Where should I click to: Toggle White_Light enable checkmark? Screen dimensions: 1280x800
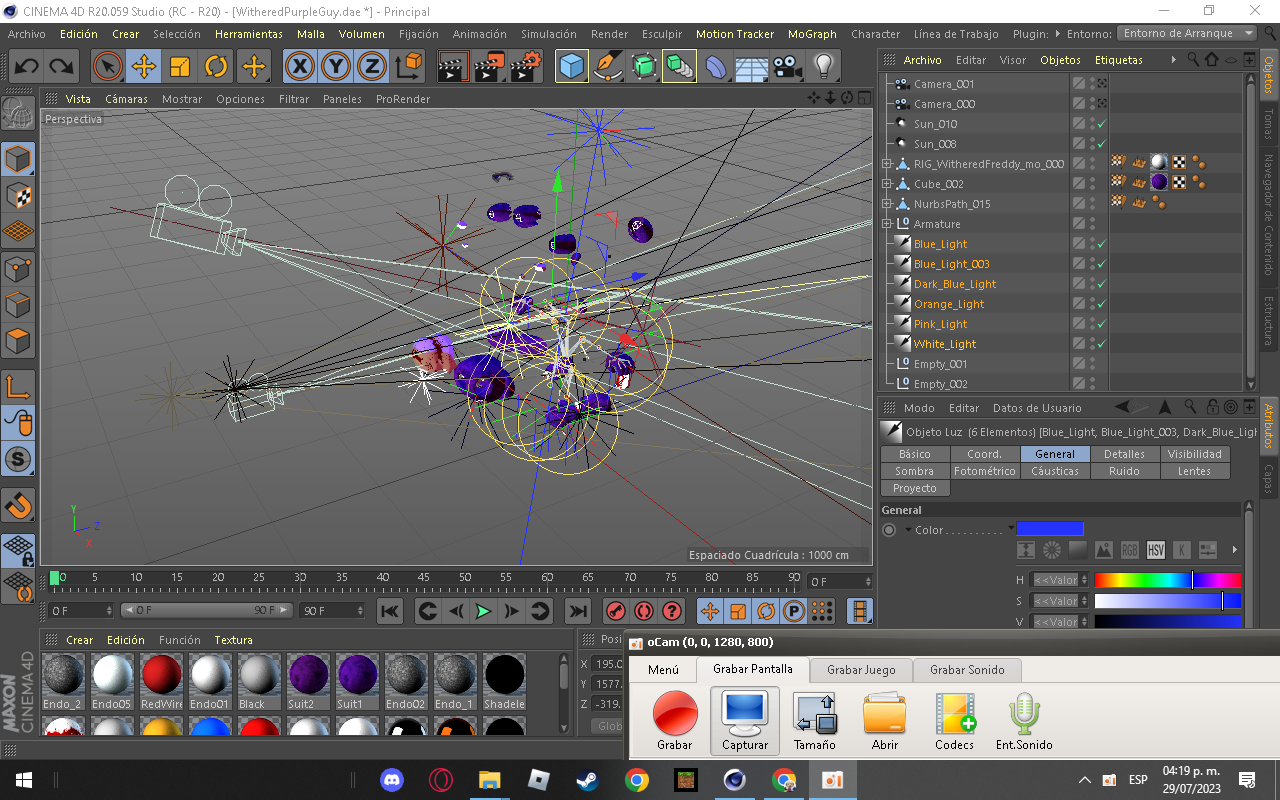click(1101, 344)
